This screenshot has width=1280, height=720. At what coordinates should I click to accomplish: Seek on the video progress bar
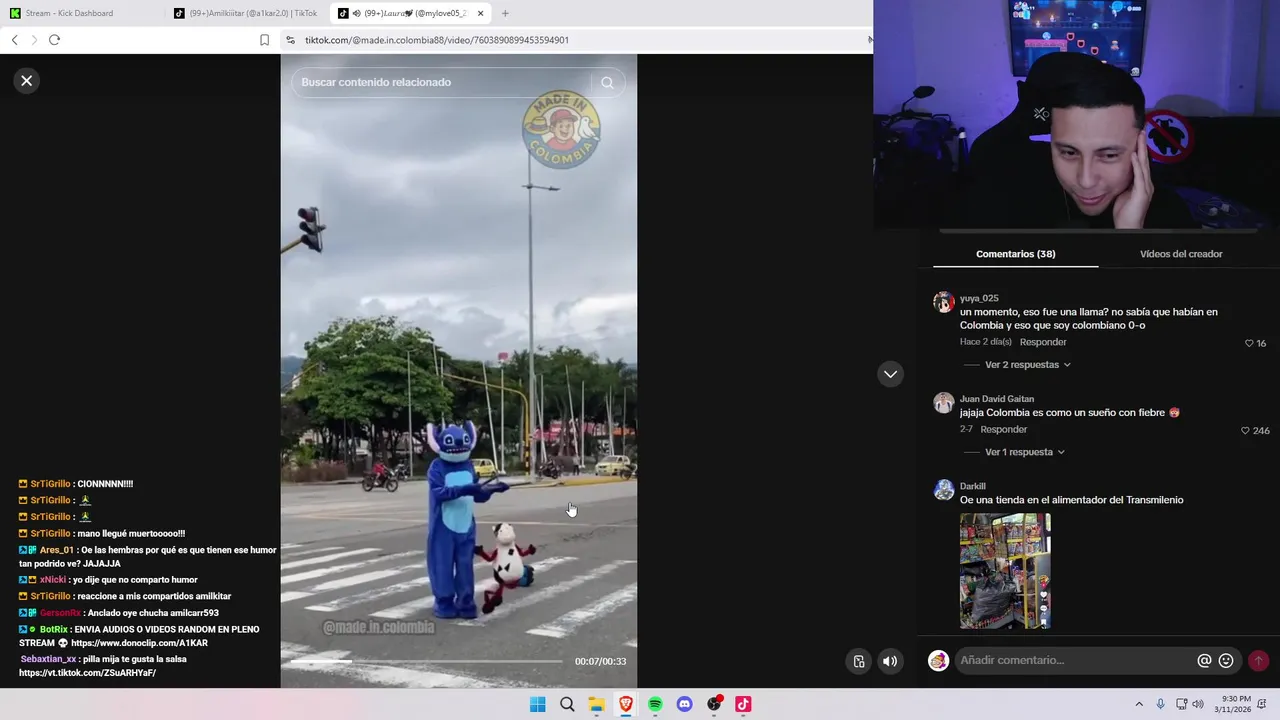point(426,661)
